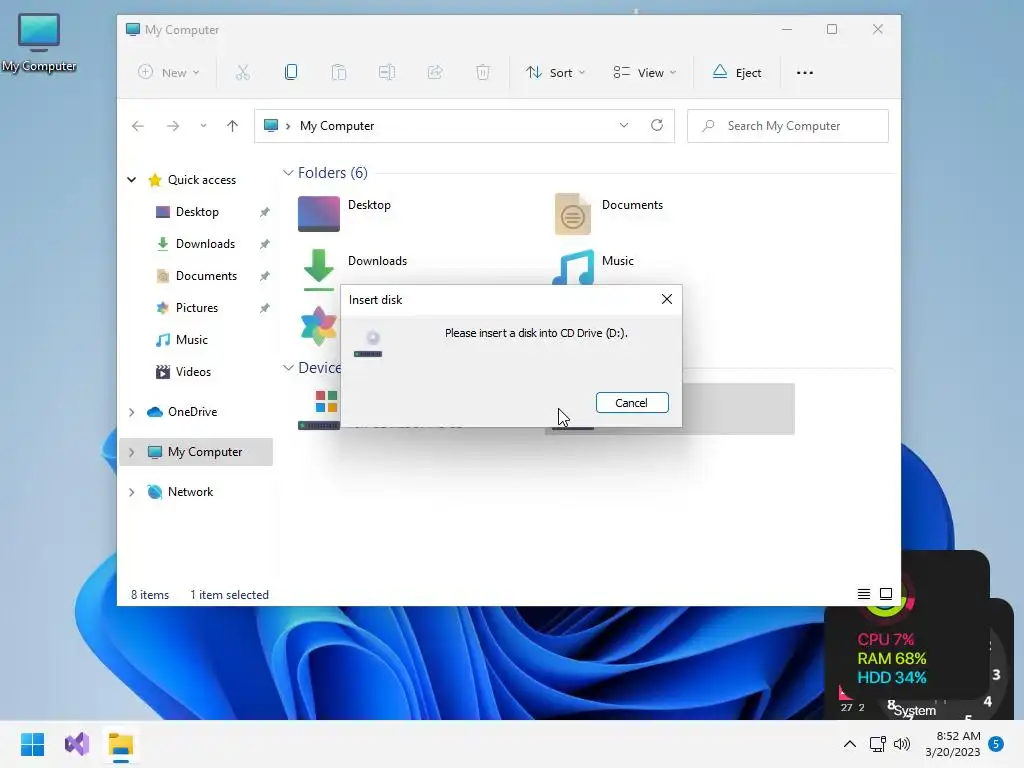
Task: Select the Downloads folder icon
Action: tap(319, 269)
